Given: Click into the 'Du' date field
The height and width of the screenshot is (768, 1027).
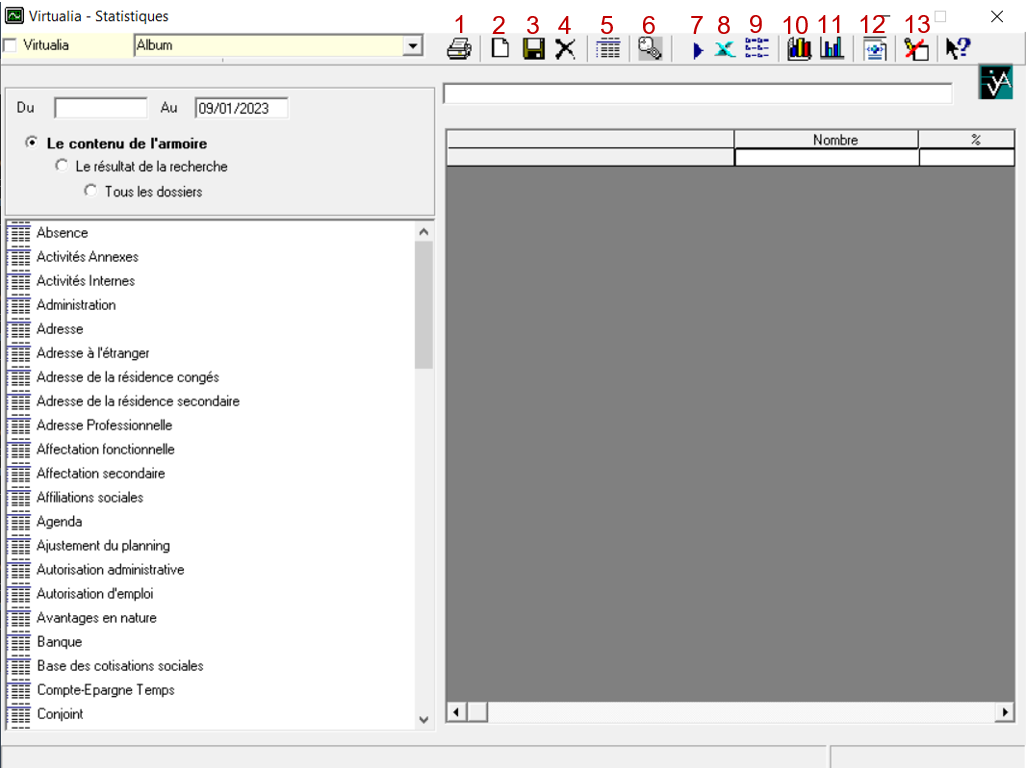Looking at the screenshot, I should [x=100, y=108].
